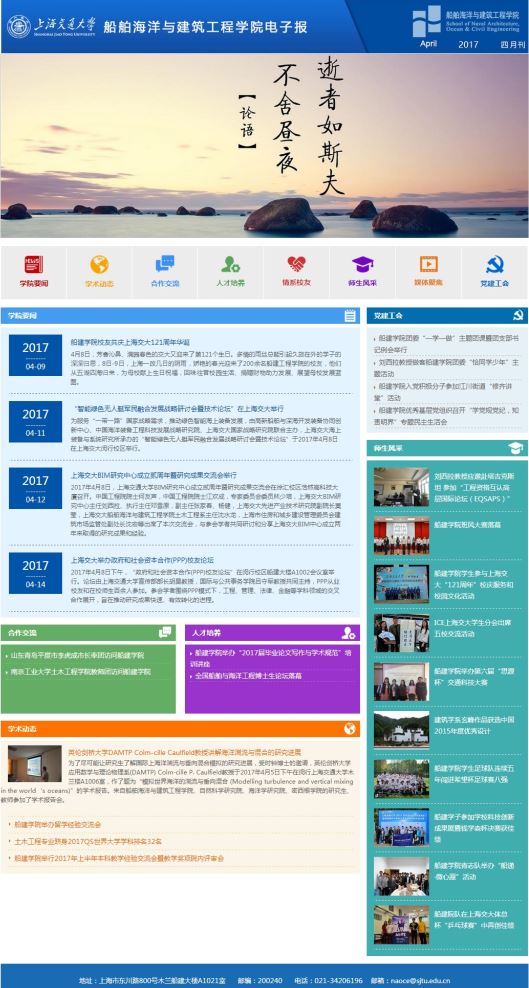Image resolution: width=529 pixels, height=988 pixels.
Task: Click the 学院要闻 red news icon
Action: tap(33, 264)
